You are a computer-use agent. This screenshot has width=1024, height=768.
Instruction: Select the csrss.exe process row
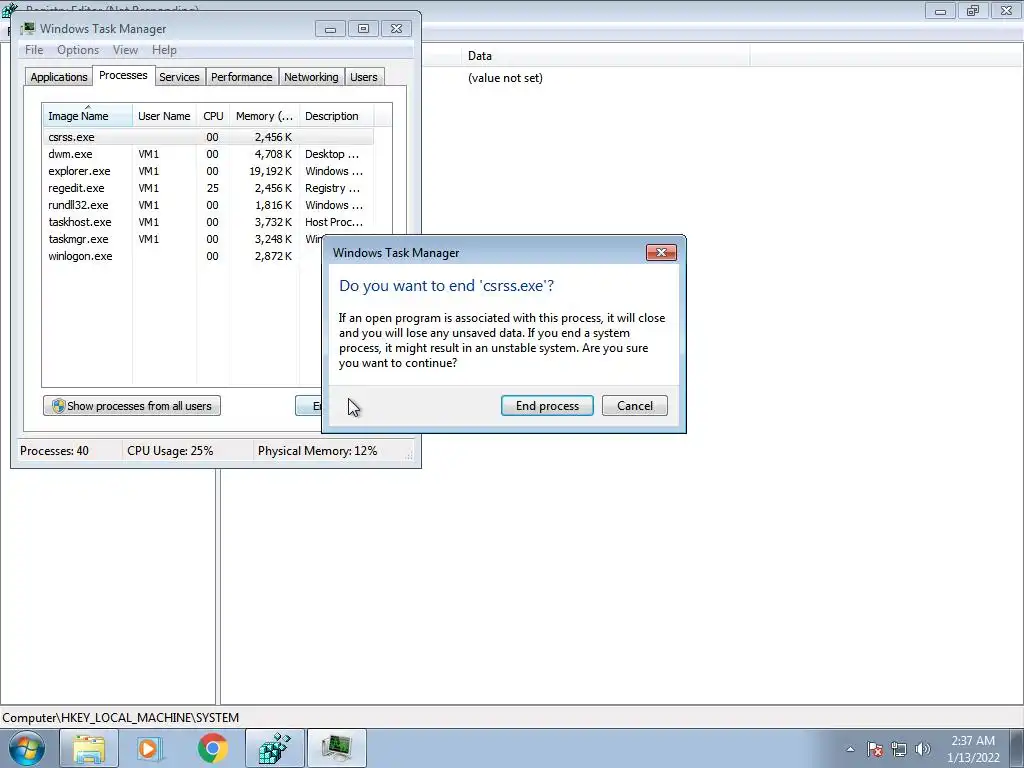pyautogui.click(x=208, y=137)
